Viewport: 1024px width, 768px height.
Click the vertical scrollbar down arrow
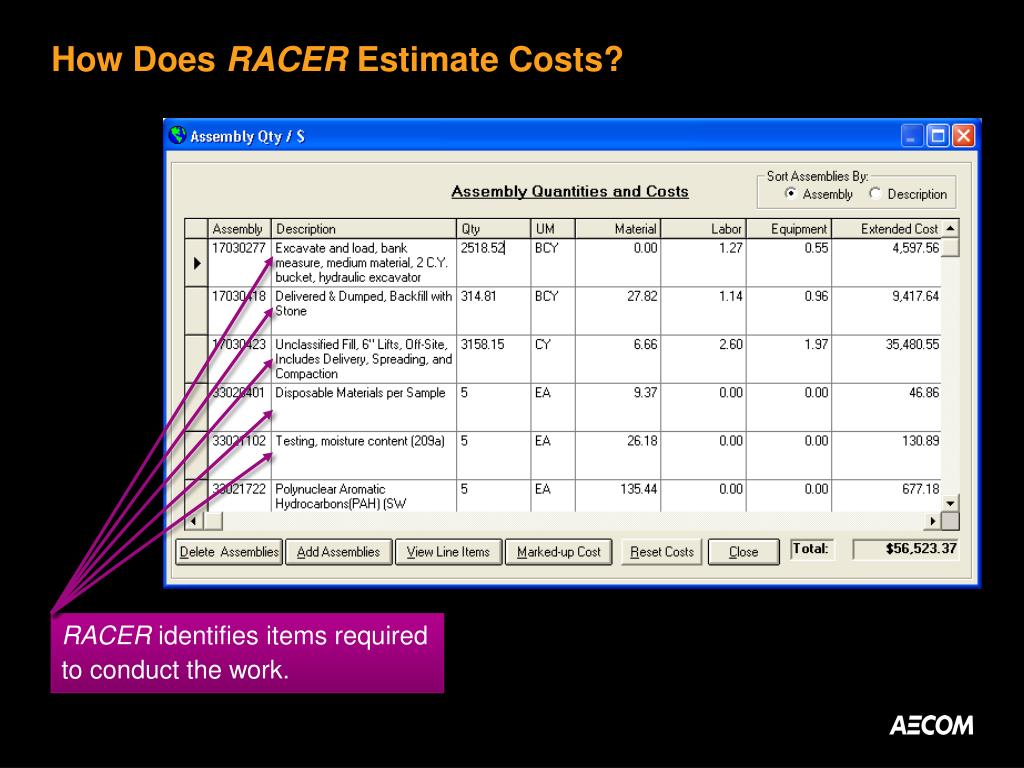coord(950,504)
